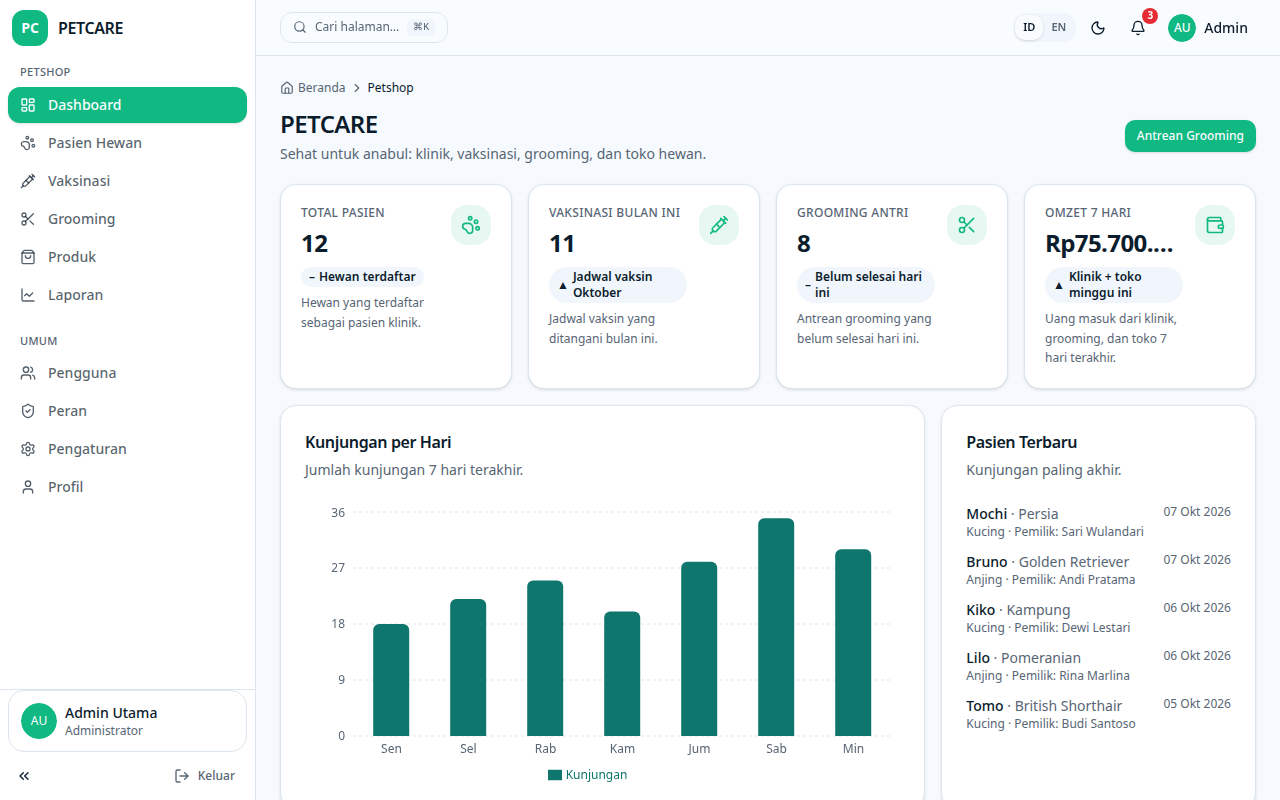The image size is (1280, 800).
Task: Click the PC logo badge in sidebar
Action: point(30,28)
